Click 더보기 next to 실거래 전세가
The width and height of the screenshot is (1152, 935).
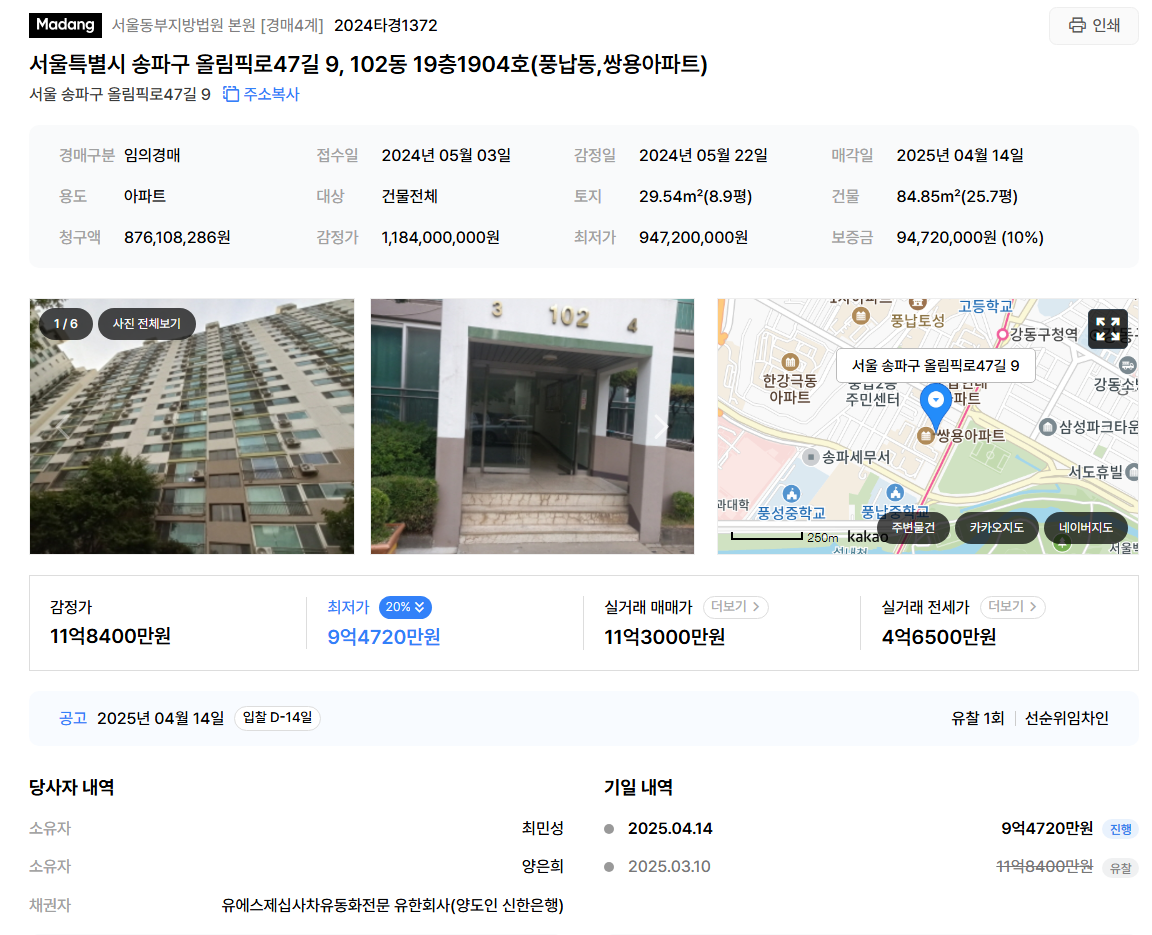(x=1012, y=607)
